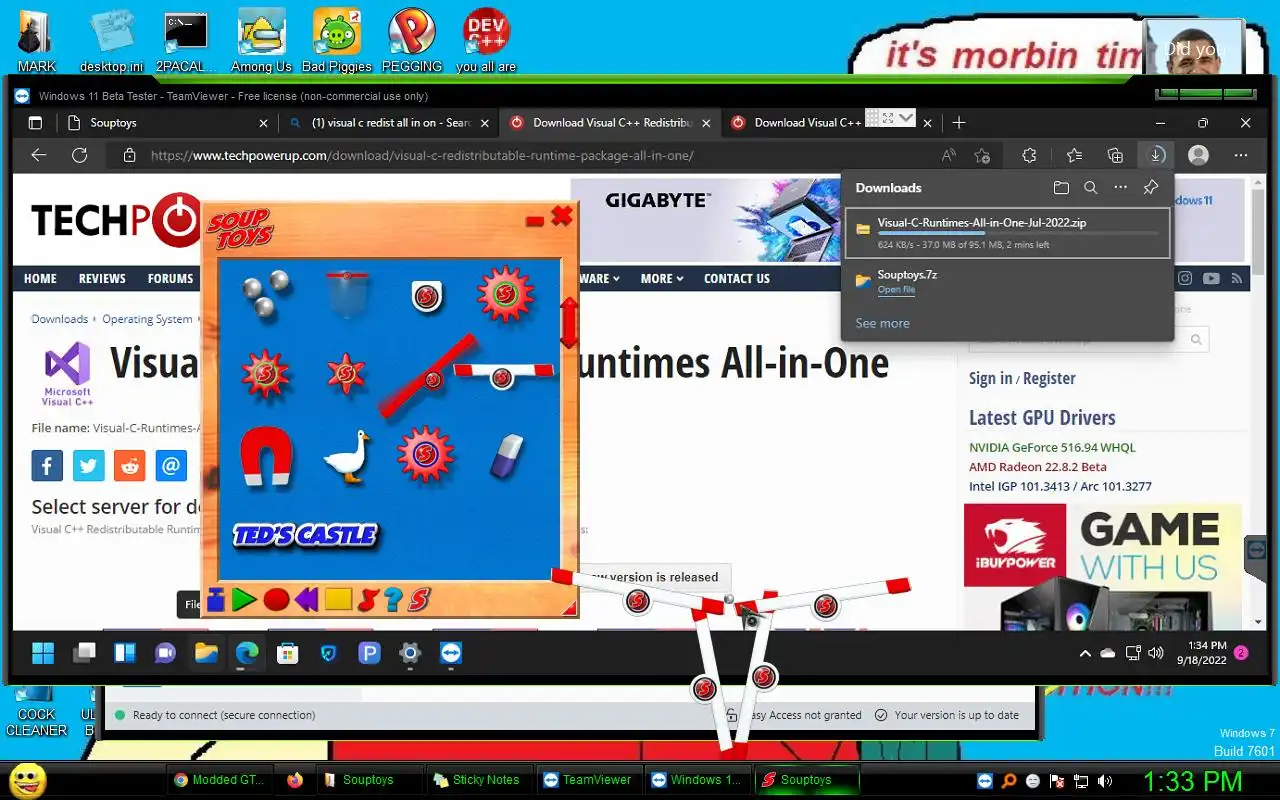The width and height of the screenshot is (1280, 800).
Task: Click the Register link
Action: [x=1049, y=378]
